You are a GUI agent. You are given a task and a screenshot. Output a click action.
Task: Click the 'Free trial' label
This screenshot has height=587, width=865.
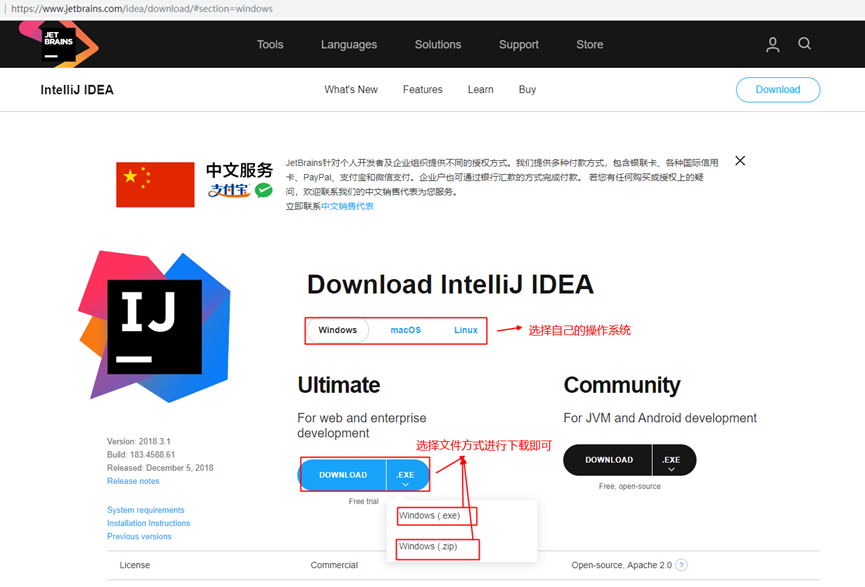pyautogui.click(x=364, y=501)
